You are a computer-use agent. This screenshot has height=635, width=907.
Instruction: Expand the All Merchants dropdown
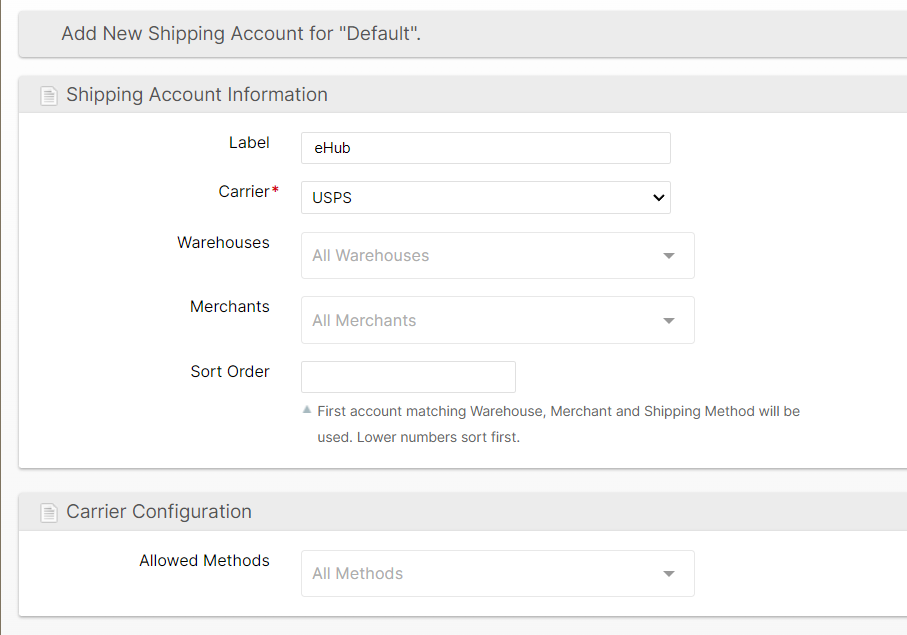(x=497, y=320)
